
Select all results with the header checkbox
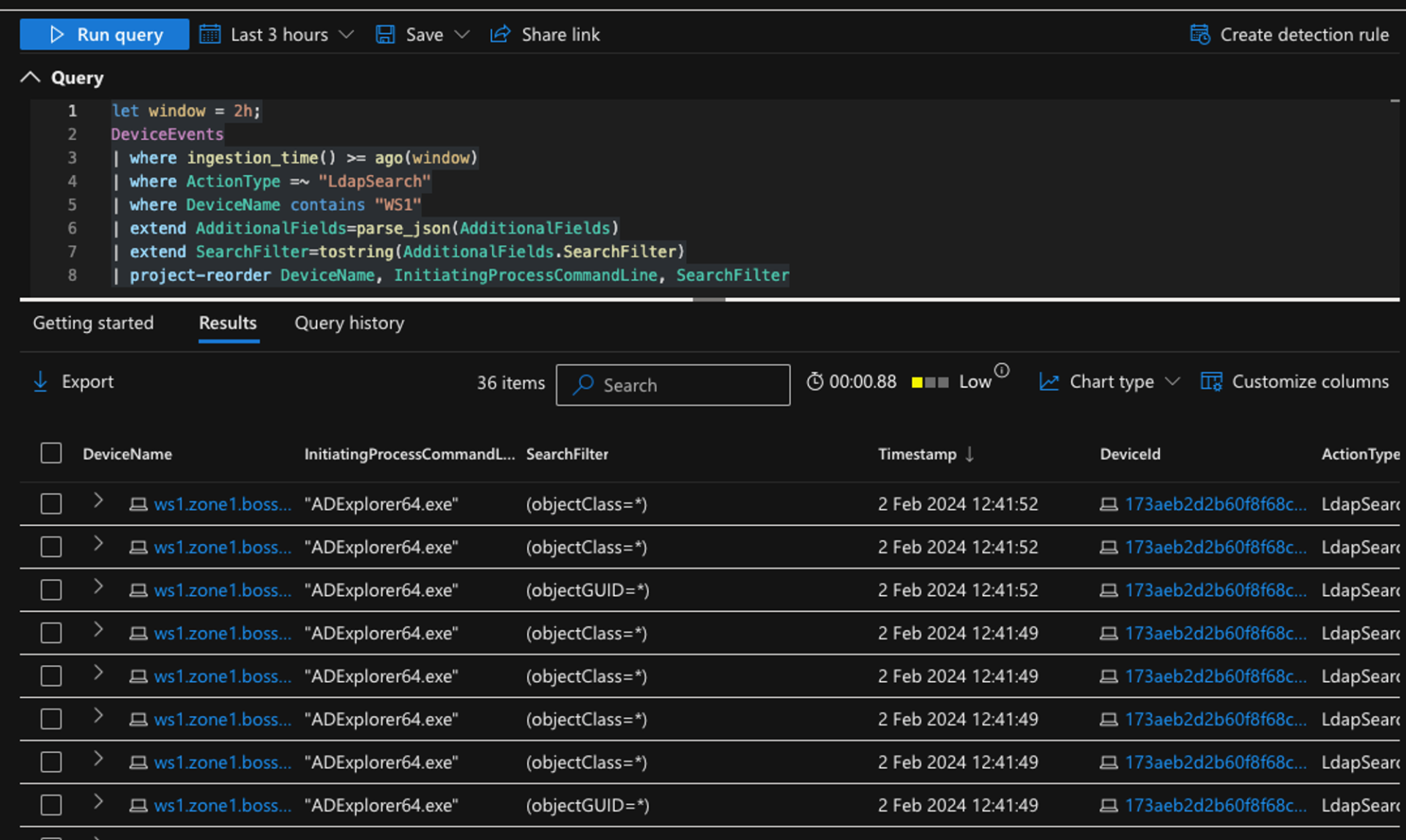click(x=51, y=453)
